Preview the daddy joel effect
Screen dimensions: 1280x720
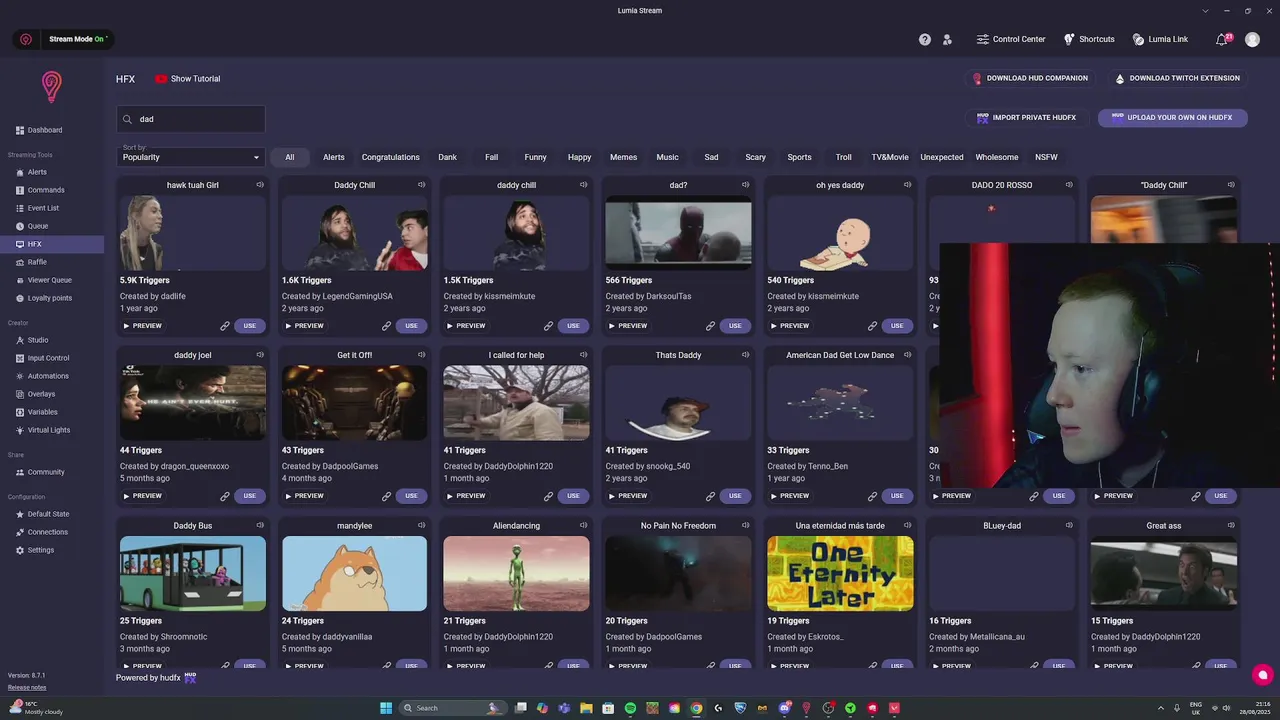point(142,496)
